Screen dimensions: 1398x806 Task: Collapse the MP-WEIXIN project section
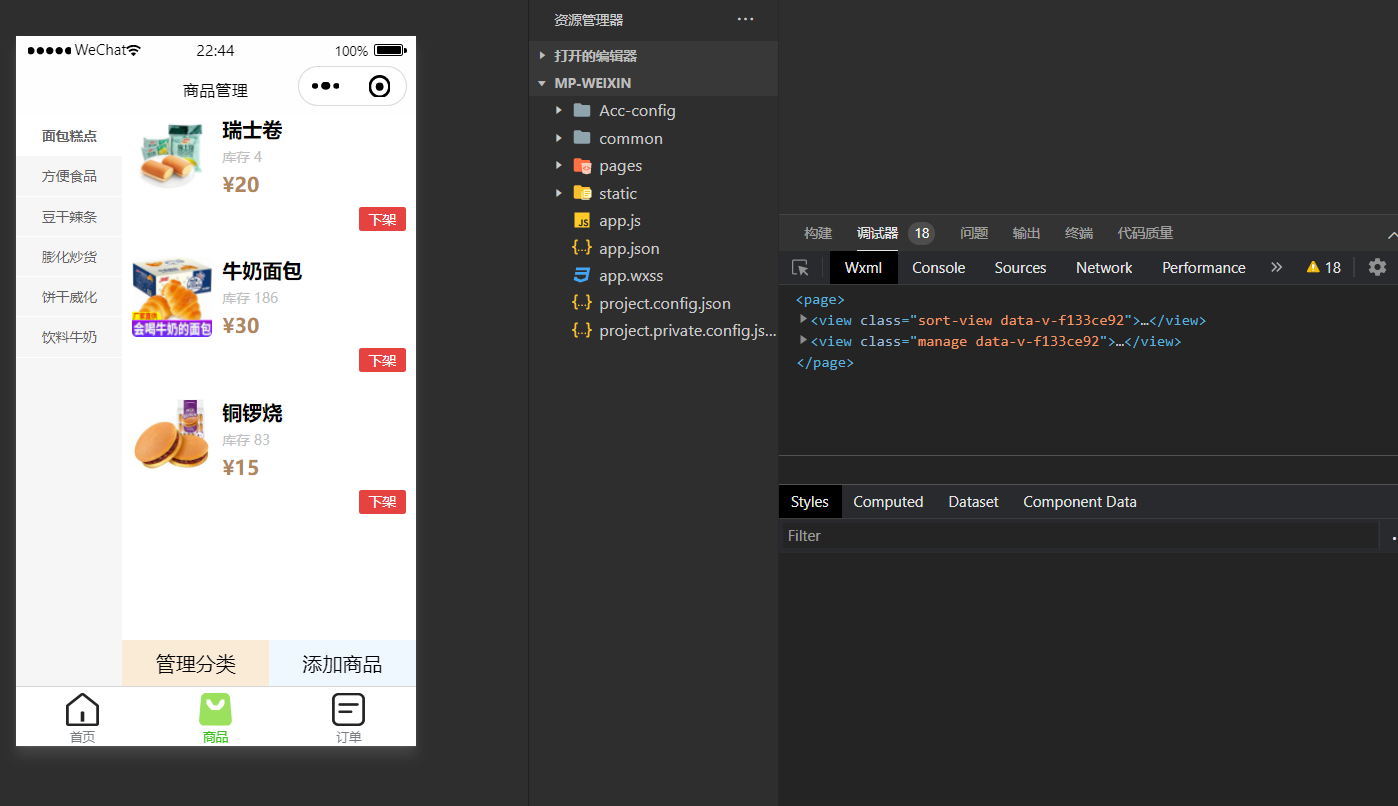point(542,83)
